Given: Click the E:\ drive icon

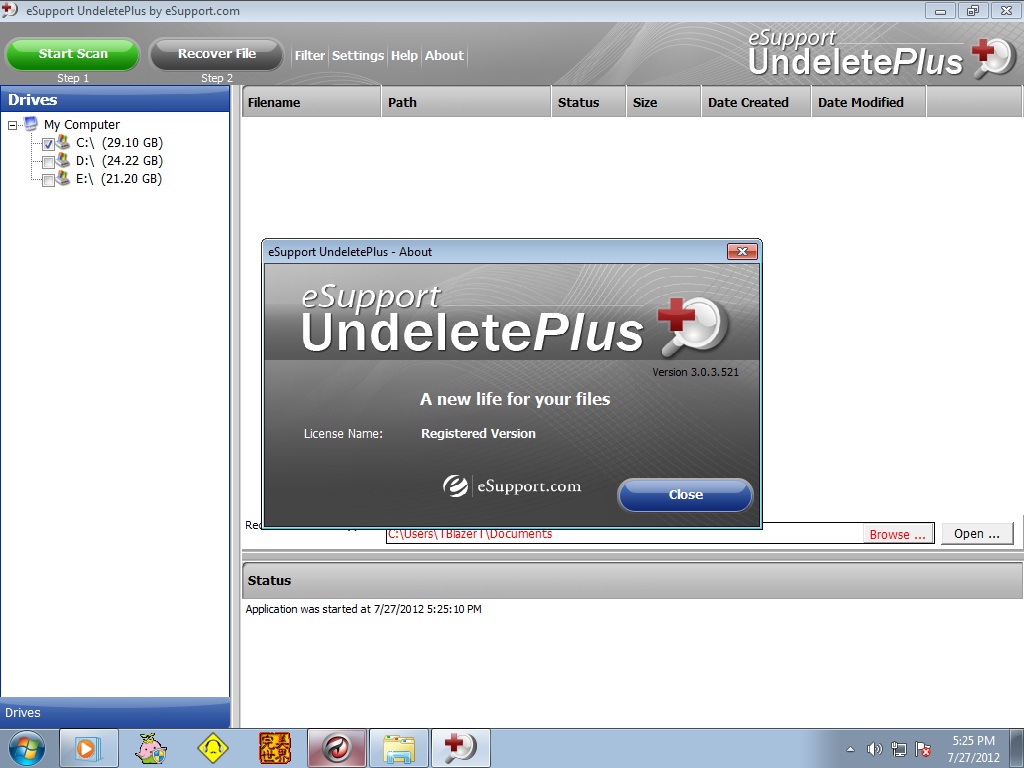Looking at the screenshot, I should click(x=63, y=178).
